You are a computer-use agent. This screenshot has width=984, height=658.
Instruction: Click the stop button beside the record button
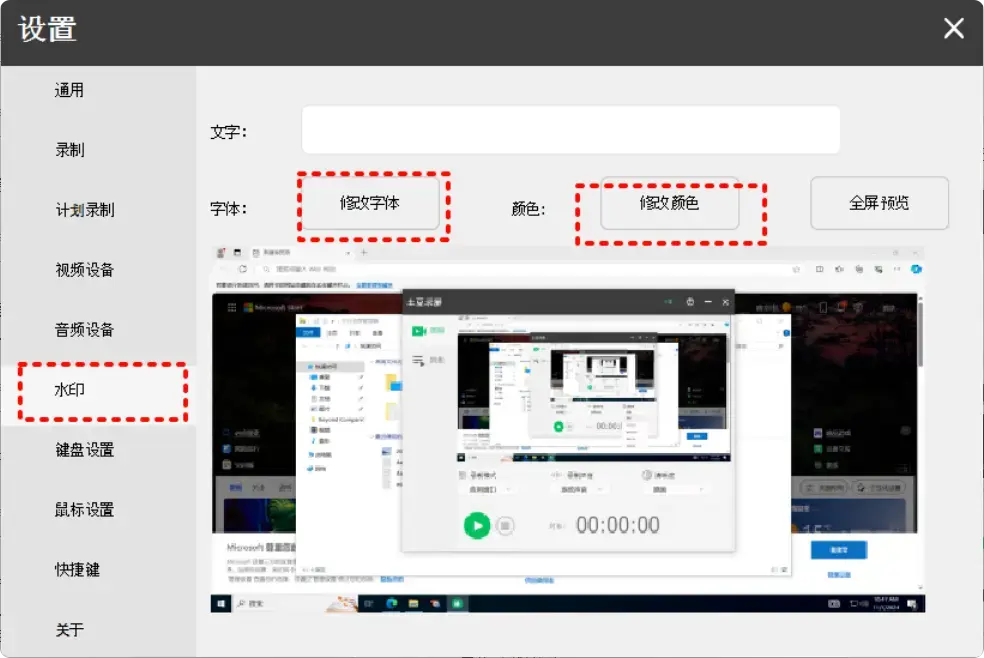click(x=506, y=523)
